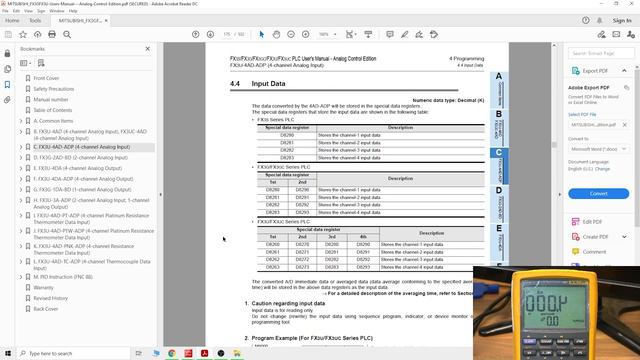Send file by email envelope icon

tap(616, 35)
